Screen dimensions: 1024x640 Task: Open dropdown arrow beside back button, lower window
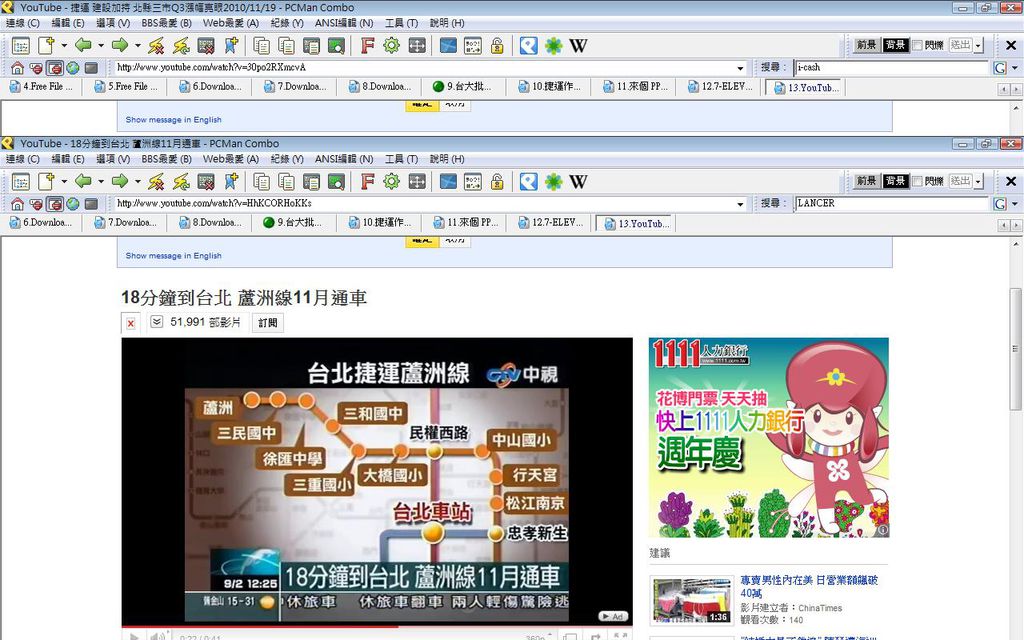pos(101,182)
